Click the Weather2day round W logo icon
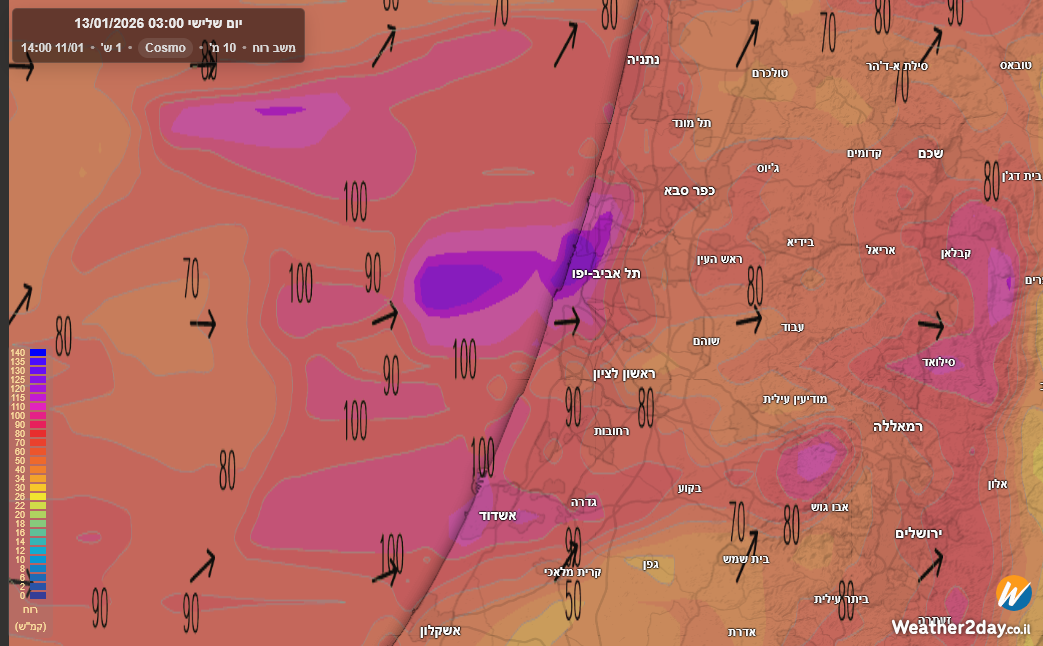Screen dimensions: 1043x646 point(1012,594)
